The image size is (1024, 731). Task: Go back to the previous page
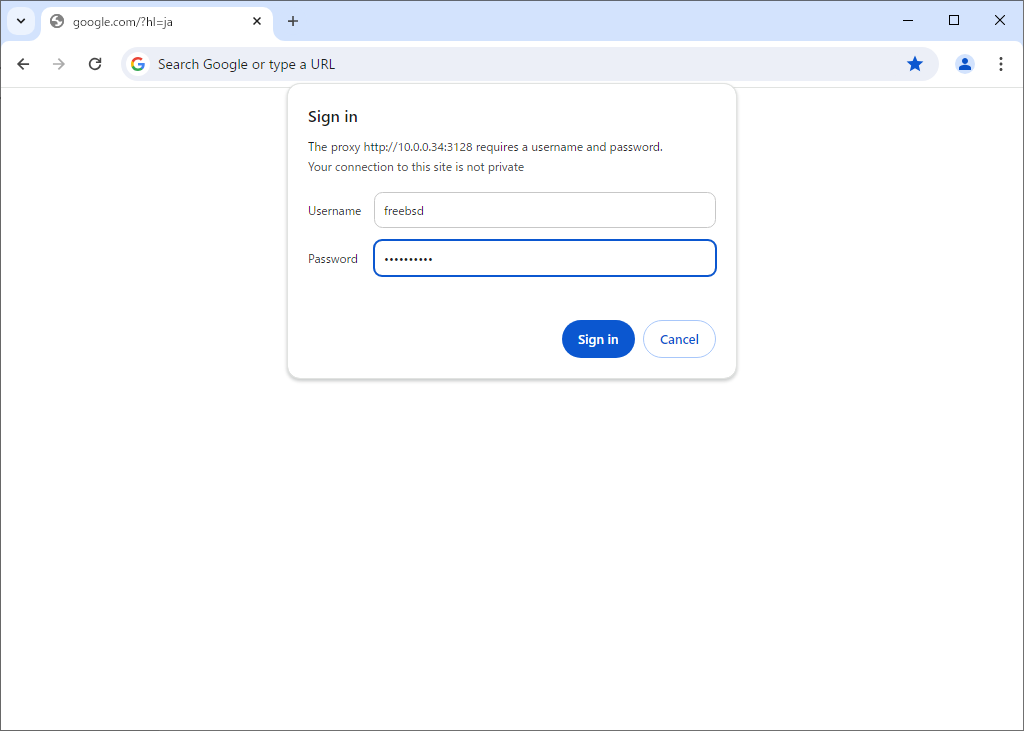pos(23,64)
